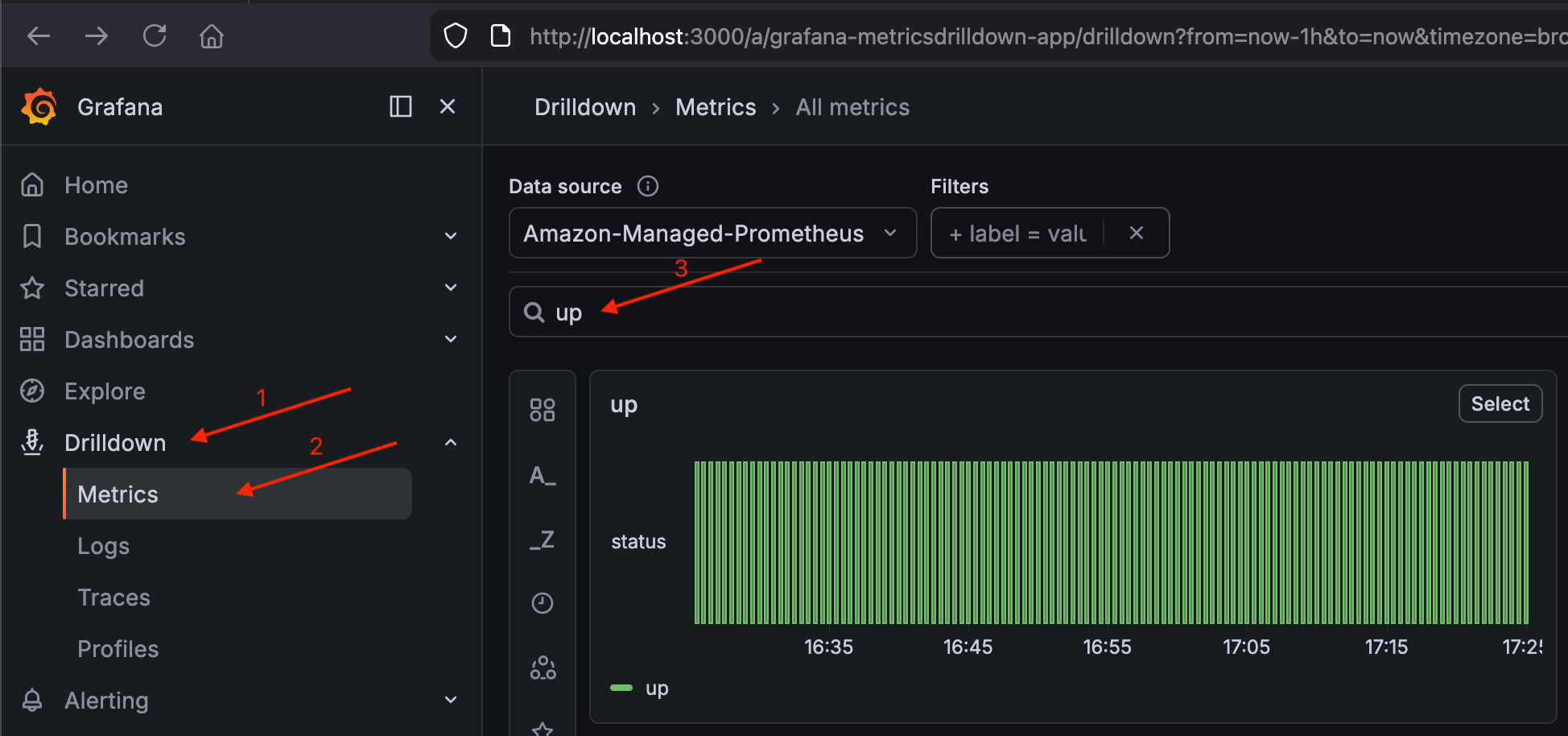Expand the Starred section chevron

(x=451, y=287)
